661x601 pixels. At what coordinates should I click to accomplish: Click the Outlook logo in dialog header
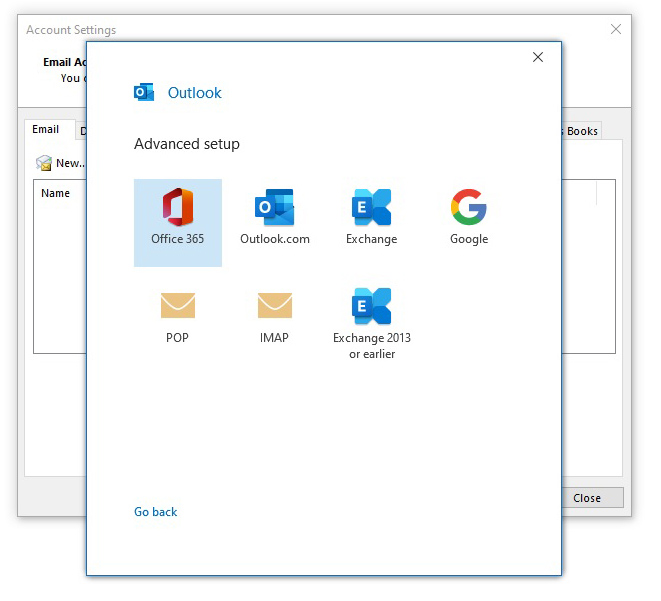point(144,92)
